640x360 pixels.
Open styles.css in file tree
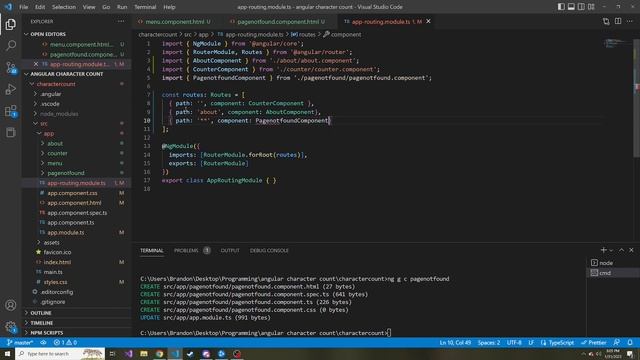point(56,282)
